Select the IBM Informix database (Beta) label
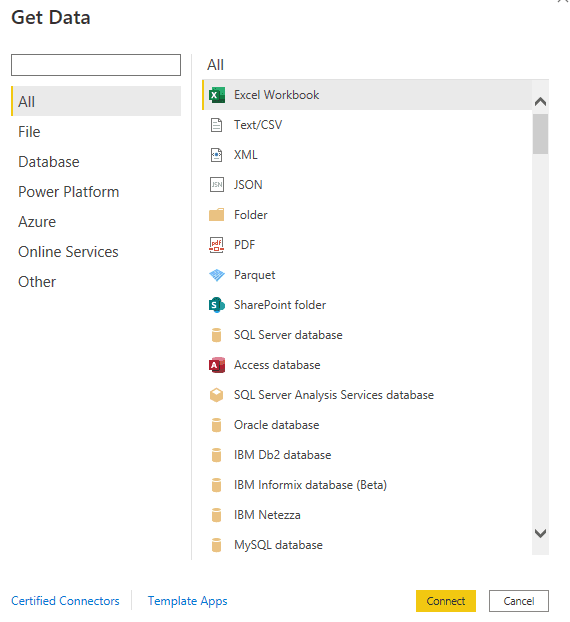 (310, 485)
